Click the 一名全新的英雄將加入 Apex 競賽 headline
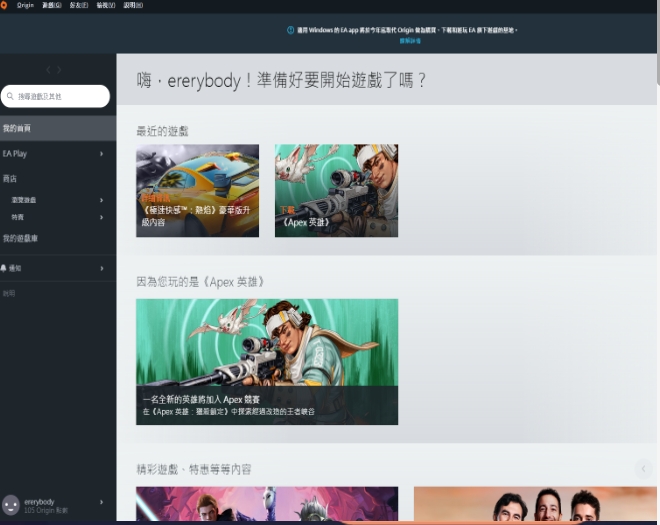The height and width of the screenshot is (525, 660). 201,400
